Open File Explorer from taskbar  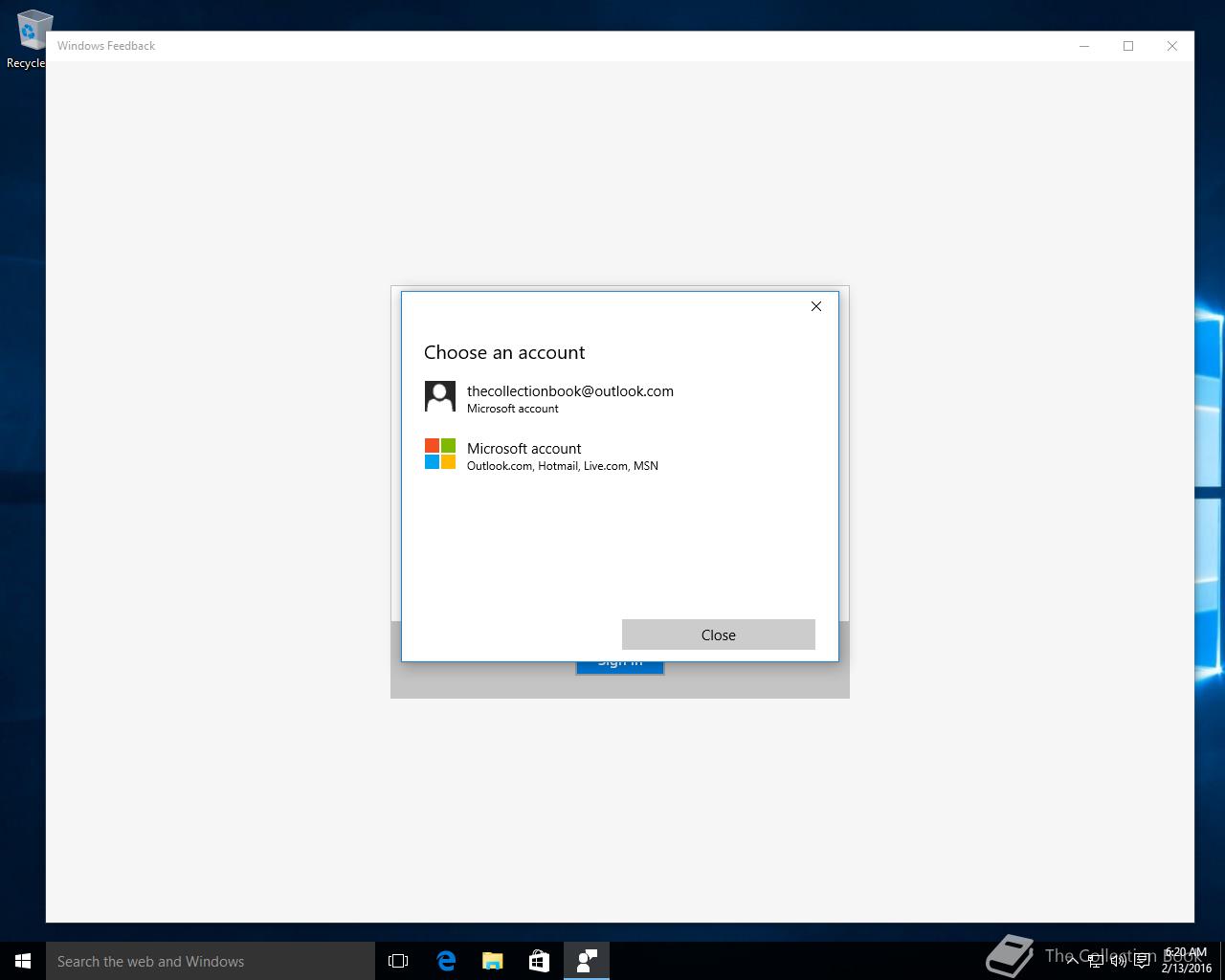493,961
